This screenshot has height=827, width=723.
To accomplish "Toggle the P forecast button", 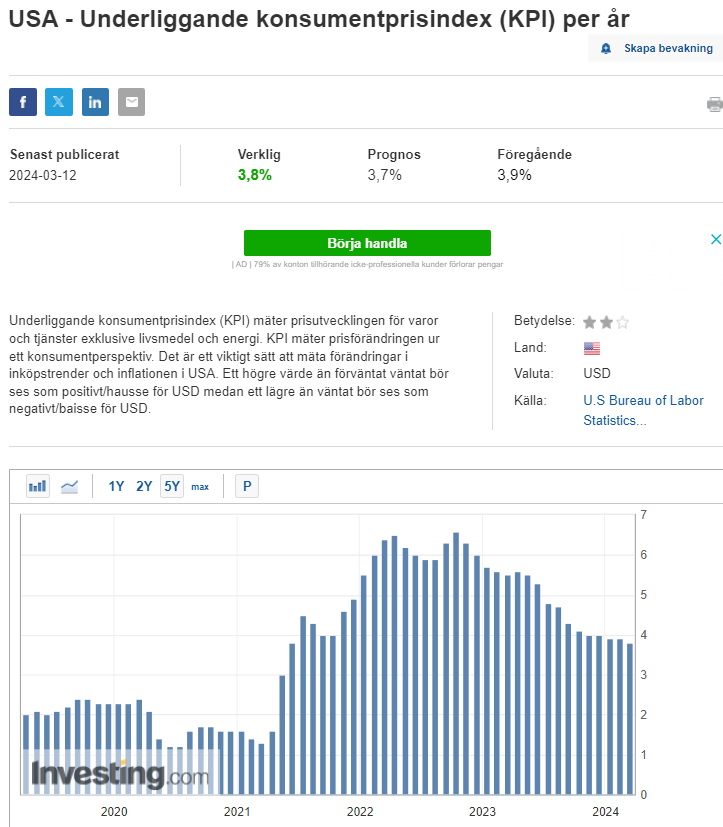I will tap(246, 487).
